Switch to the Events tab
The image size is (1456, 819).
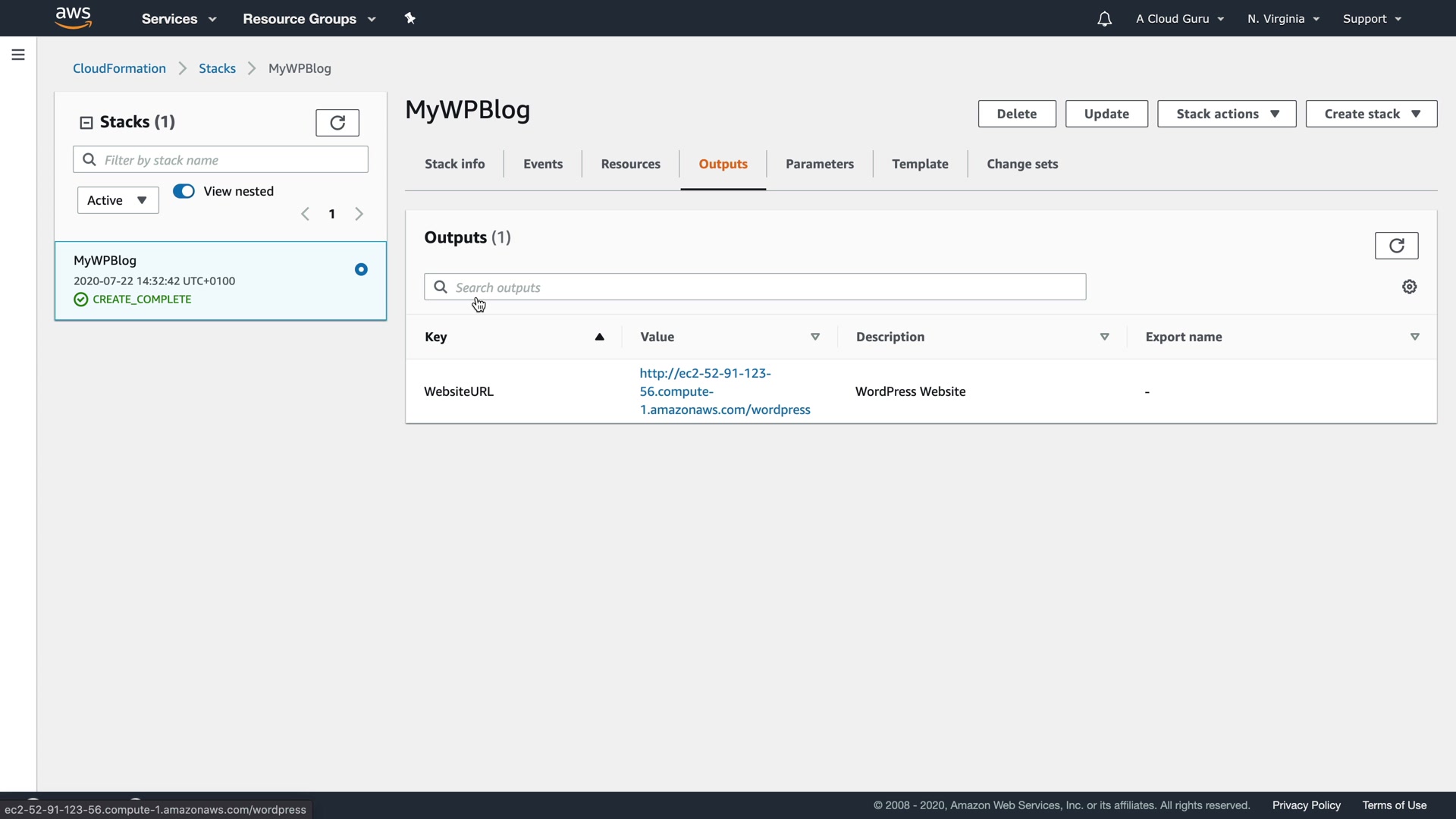543,164
